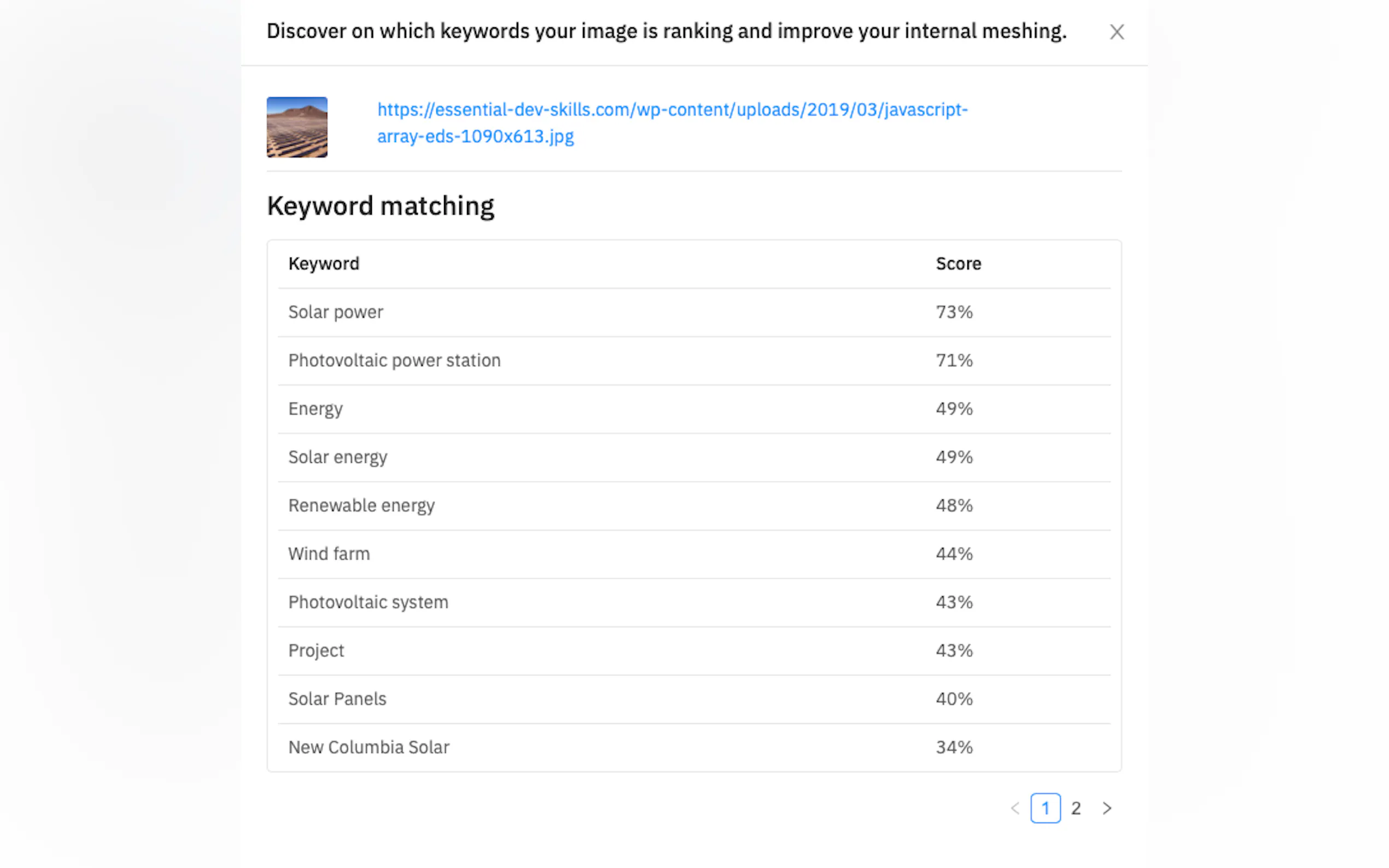The width and height of the screenshot is (1389, 868).
Task: Go to the next page arrow
Action: click(1106, 808)
